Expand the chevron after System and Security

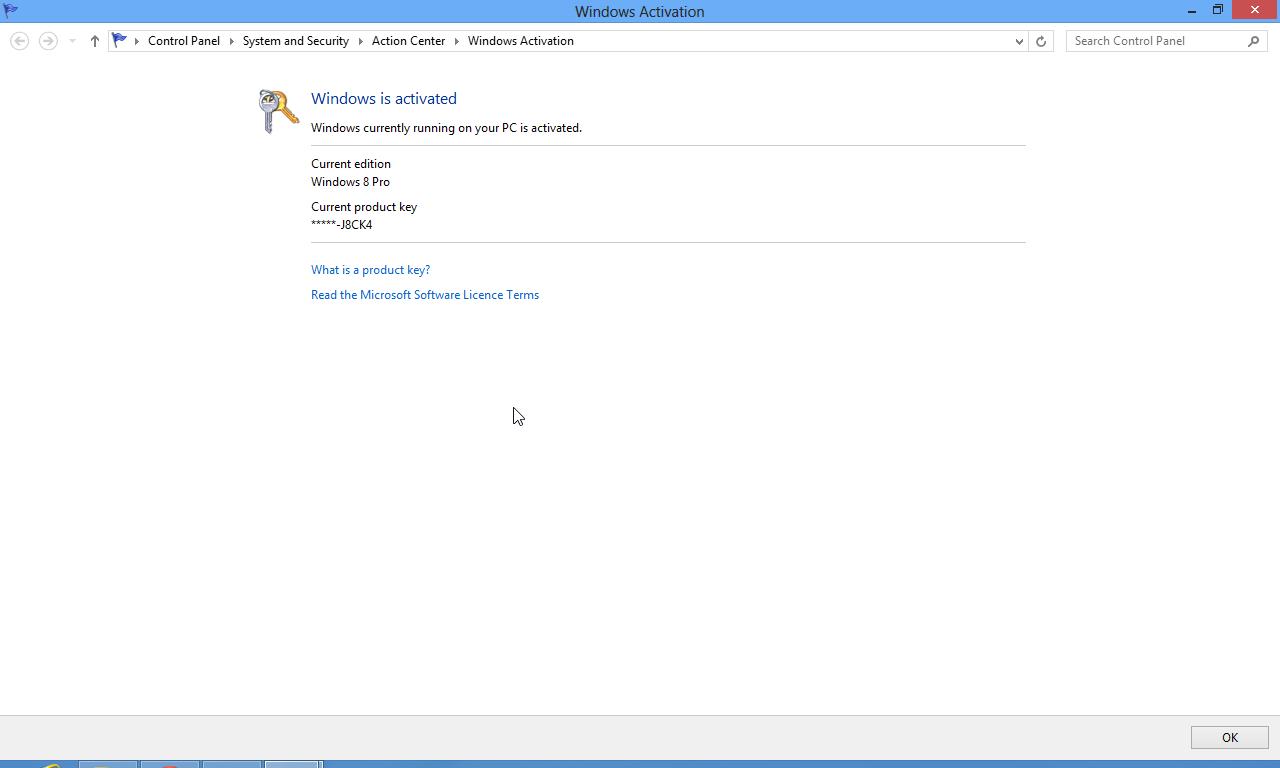(360, 41)
